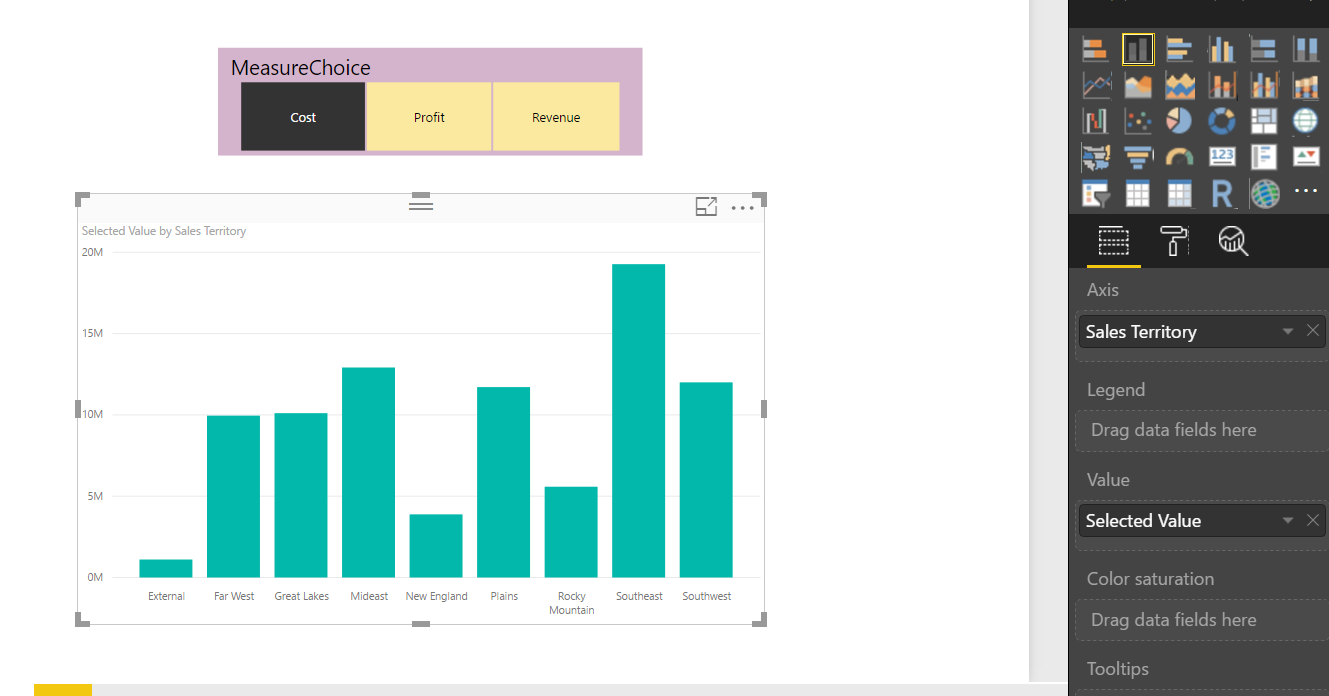This screenshot has height=696, width=1329.
Task: Remove Sales Territory from the Axis
Action: pyautogui.click(x=1312, y=331)
